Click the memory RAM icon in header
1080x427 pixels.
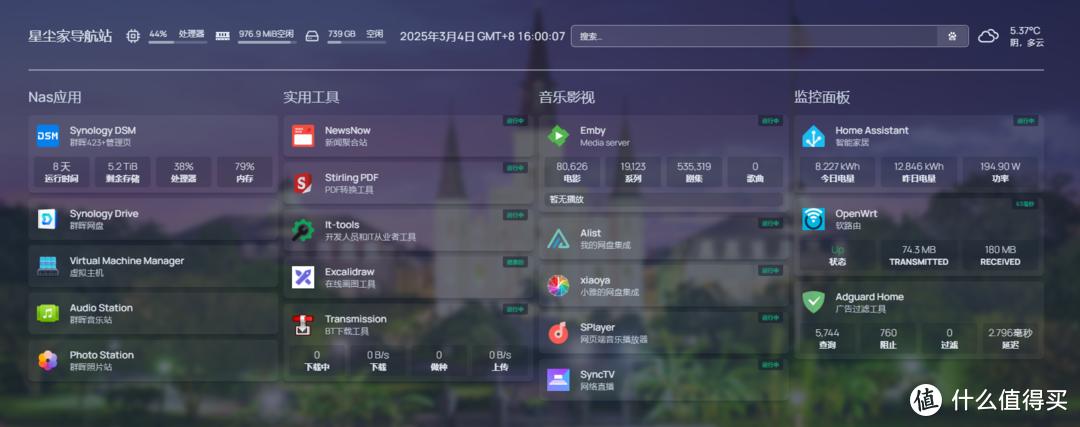(x=222, y=36)
